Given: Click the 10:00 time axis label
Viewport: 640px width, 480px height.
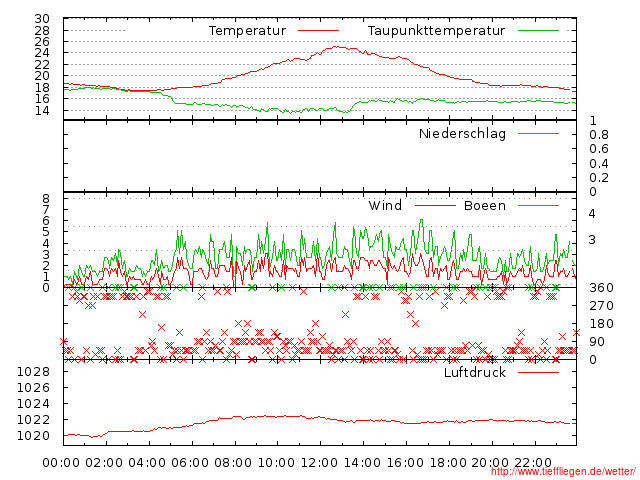Looking at the screenshot, I should 276,463.
